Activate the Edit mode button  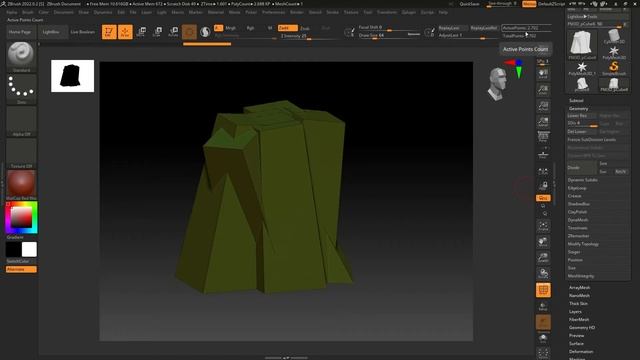109,32
